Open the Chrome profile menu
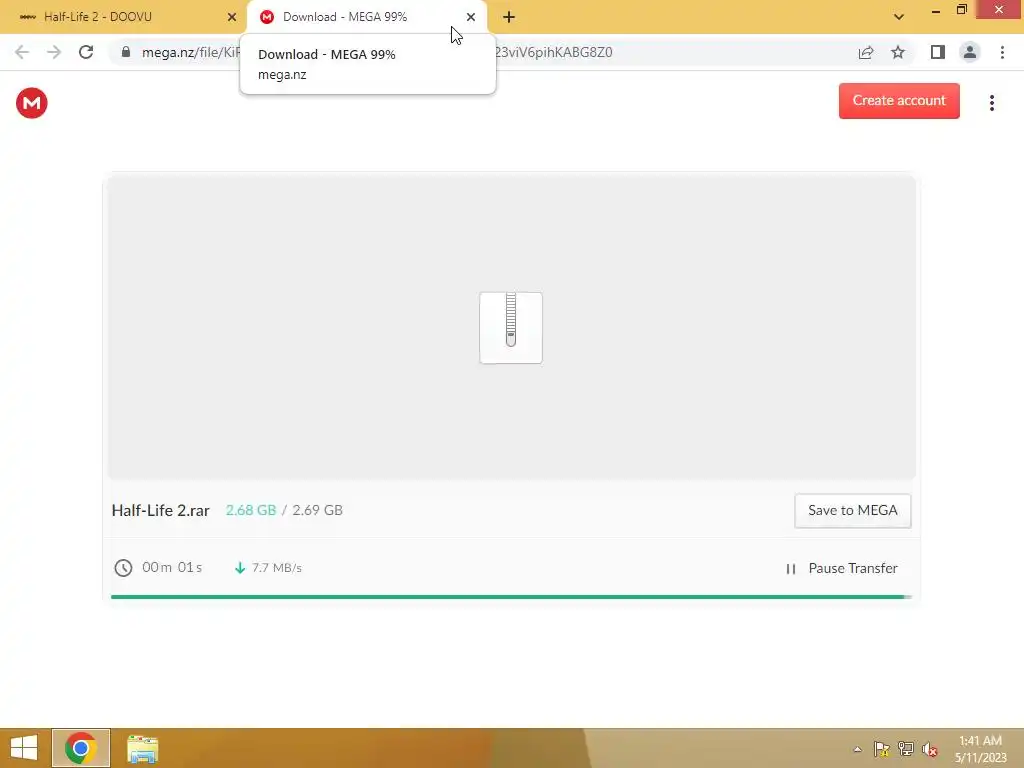Screen dimensions: 1024x768 pyautogui.click(x=969, y=52)
